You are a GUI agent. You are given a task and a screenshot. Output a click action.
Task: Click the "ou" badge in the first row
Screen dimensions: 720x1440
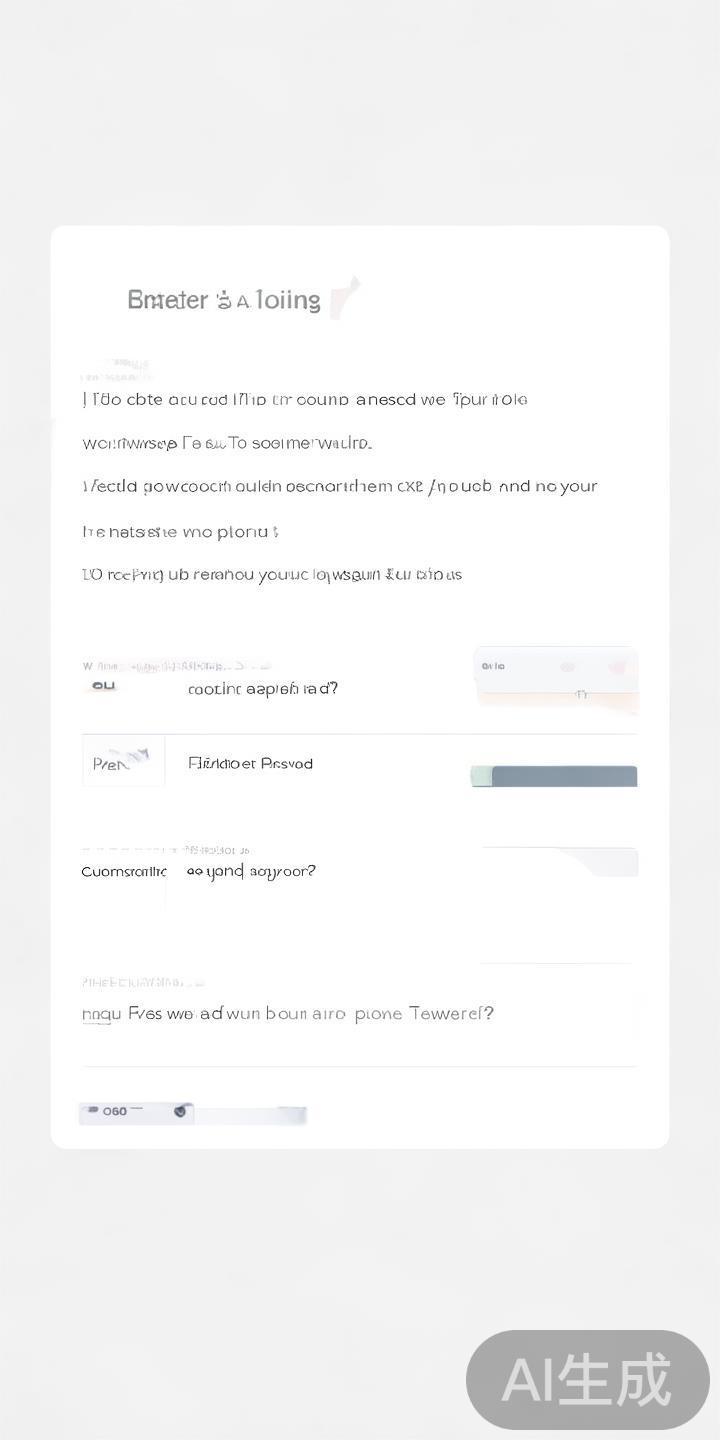(104, 686)
